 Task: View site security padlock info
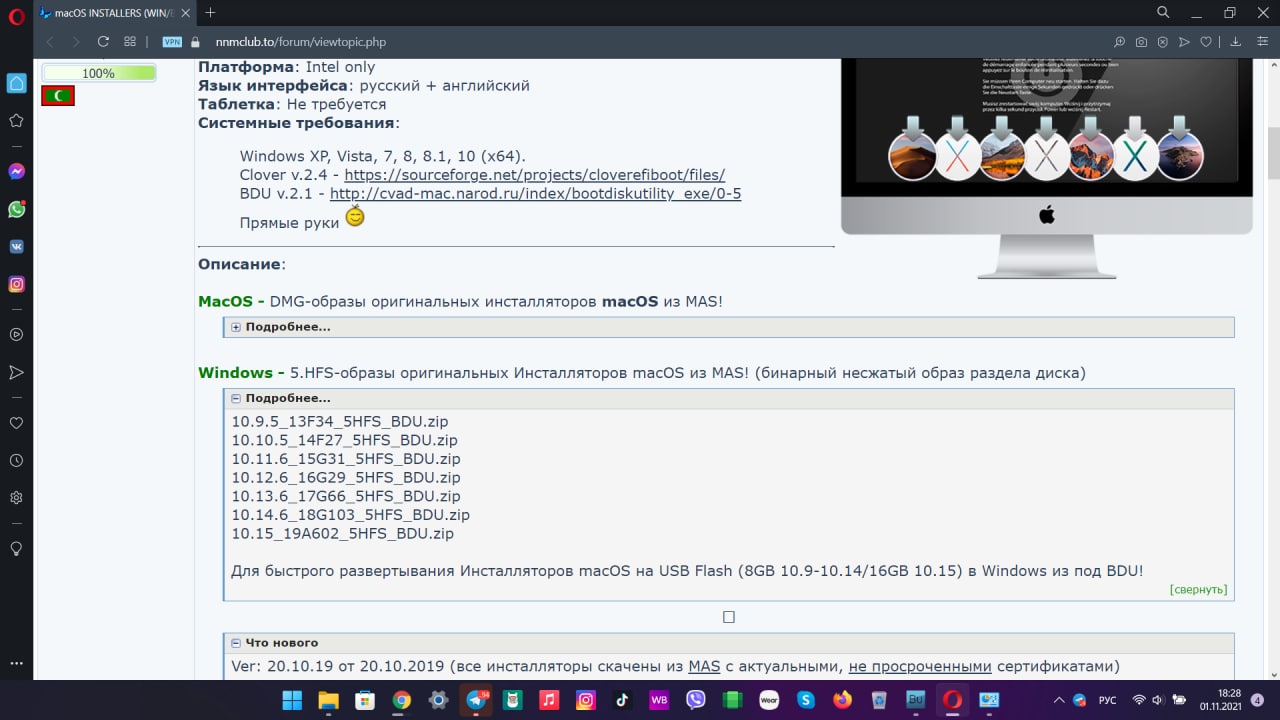[195, 42]
